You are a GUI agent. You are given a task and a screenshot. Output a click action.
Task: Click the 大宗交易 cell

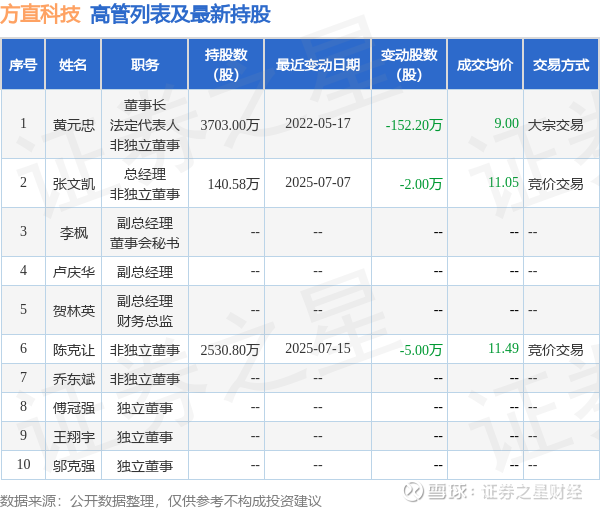pyautogui.click(x=556, y=125)
